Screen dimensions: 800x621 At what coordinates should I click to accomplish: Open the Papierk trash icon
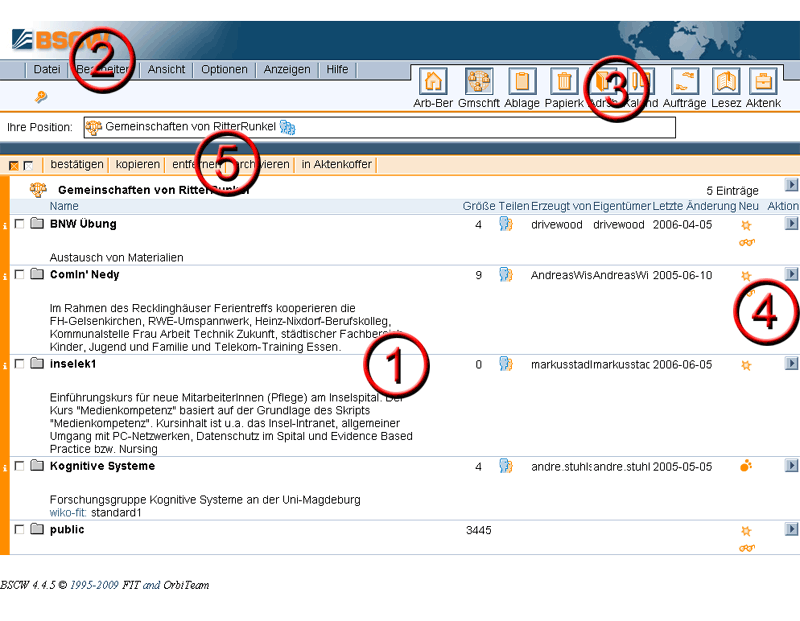(564, 83)
